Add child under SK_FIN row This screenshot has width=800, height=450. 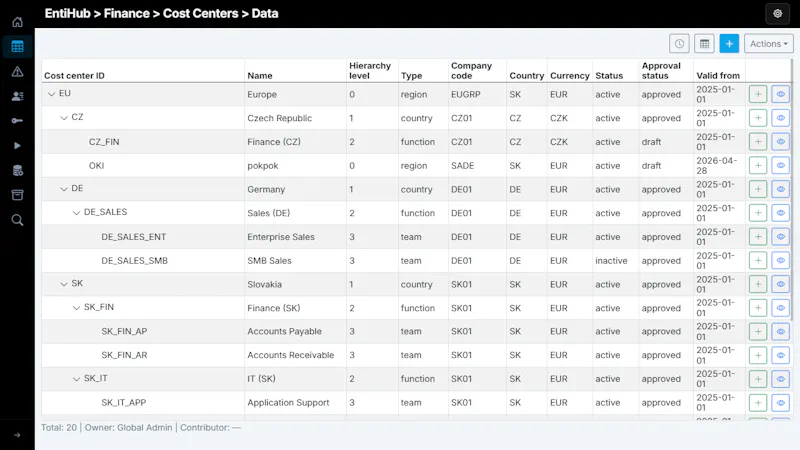[758, 308]
